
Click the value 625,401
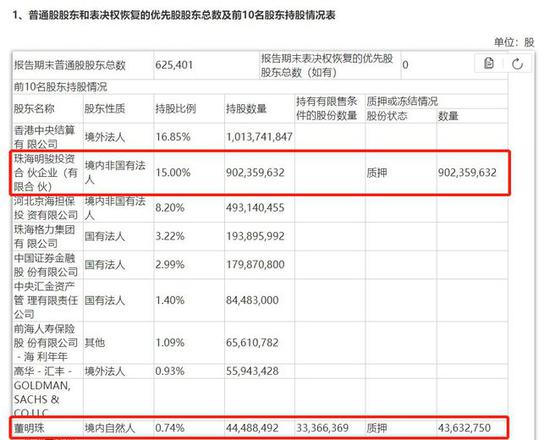174,65
